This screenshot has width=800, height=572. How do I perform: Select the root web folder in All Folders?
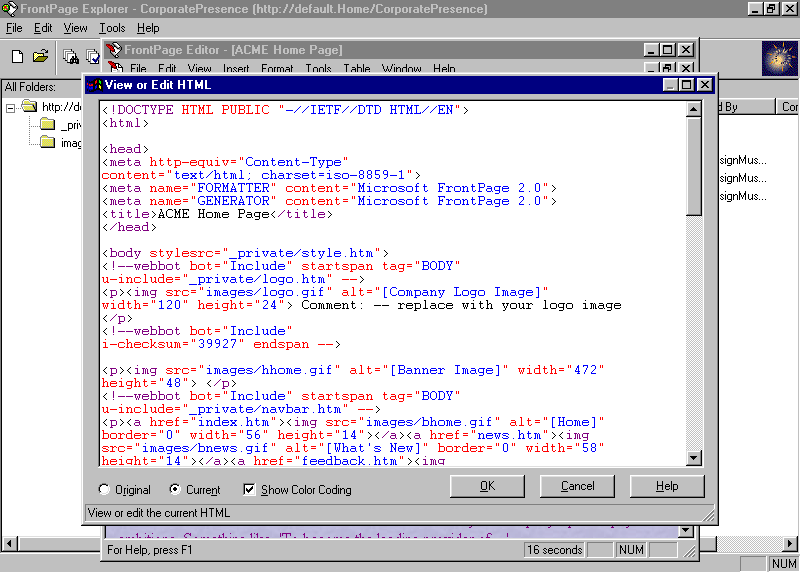pyautogui.click(x=30, y=106)
